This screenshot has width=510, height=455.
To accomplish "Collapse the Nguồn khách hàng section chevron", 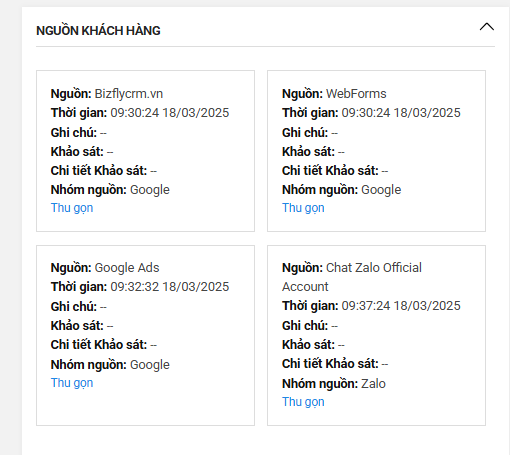I will (487, 27).
